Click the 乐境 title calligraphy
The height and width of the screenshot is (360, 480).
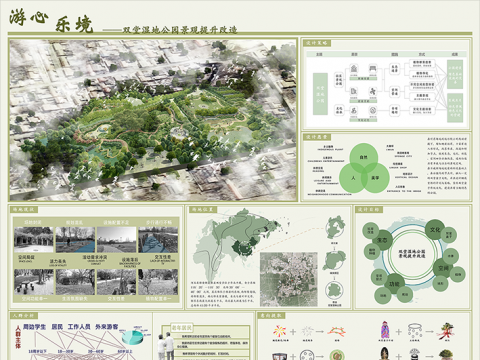pyautogui.click(x=74, y=24)
